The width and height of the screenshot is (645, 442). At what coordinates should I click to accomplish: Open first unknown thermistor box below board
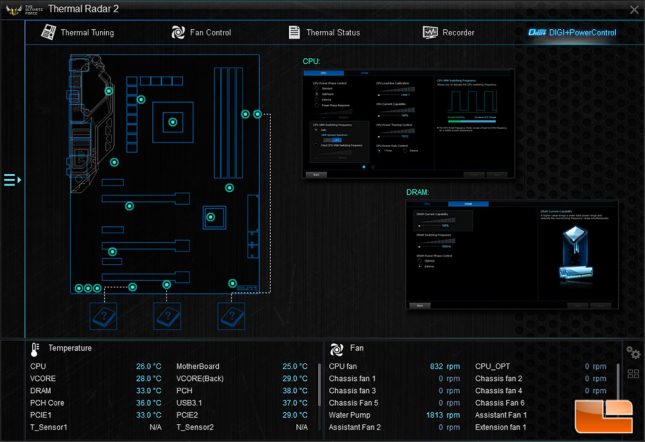(103, 316)
